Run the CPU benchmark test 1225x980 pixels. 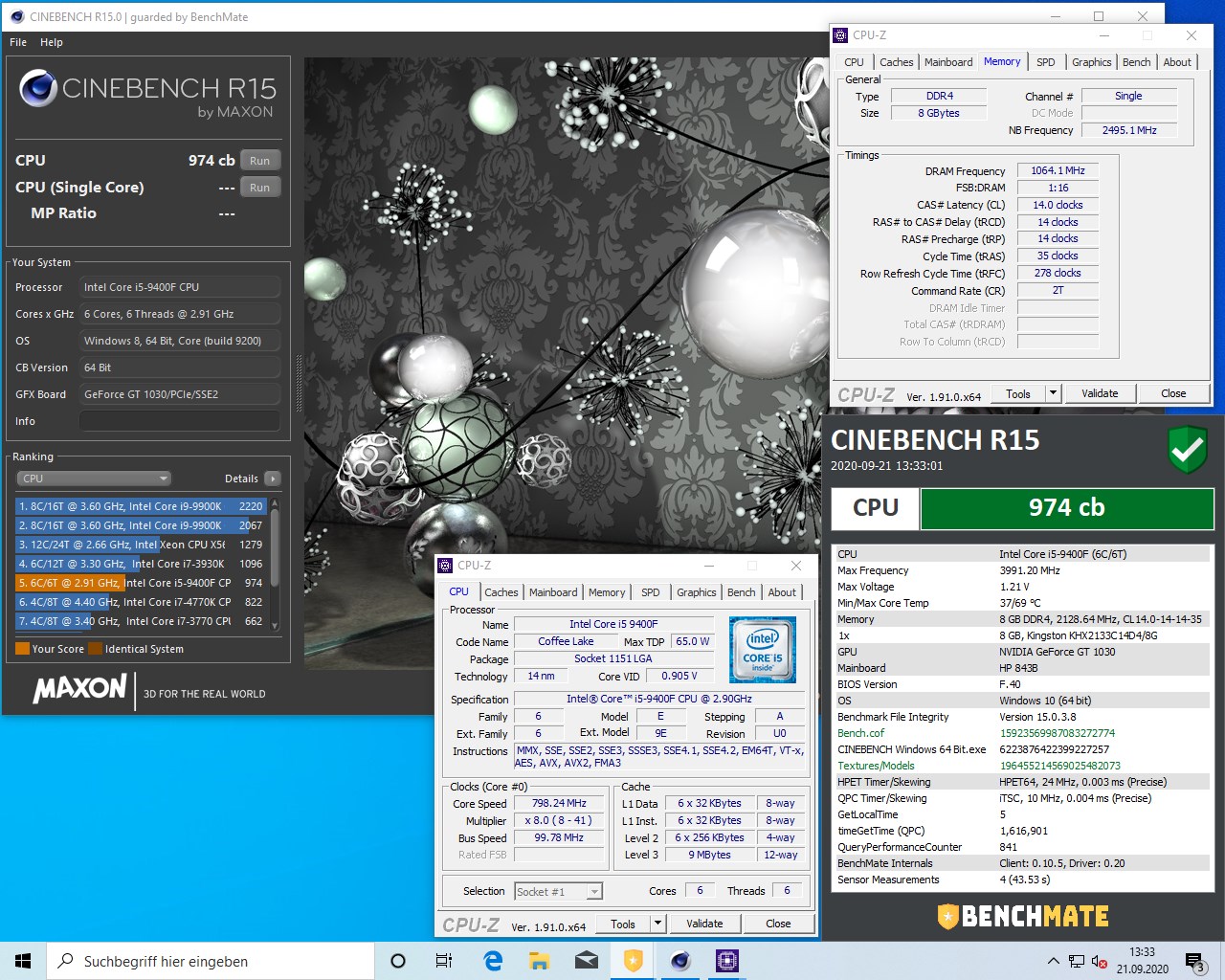tap(259, 161)
